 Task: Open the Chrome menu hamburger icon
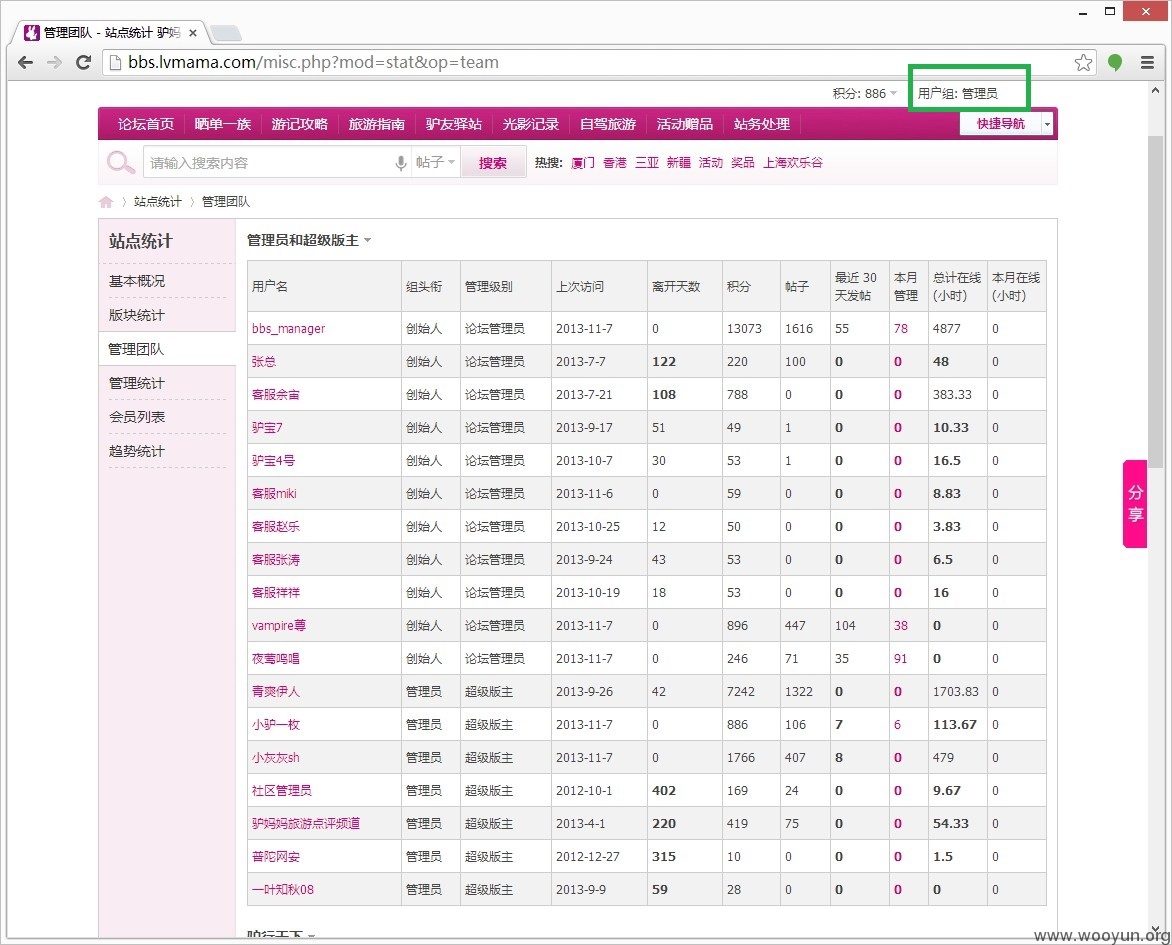click(x=1147, y=63)
